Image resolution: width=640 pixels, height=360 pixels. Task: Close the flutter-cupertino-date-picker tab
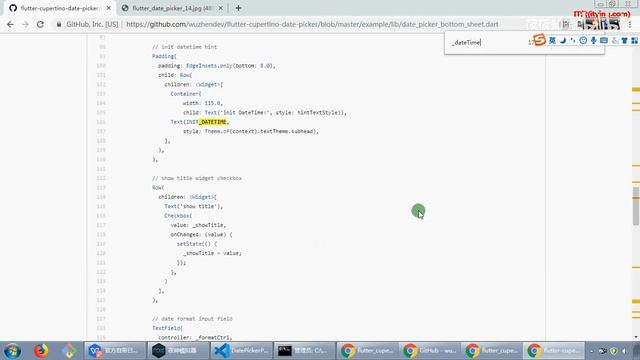(x=109, y=8)
